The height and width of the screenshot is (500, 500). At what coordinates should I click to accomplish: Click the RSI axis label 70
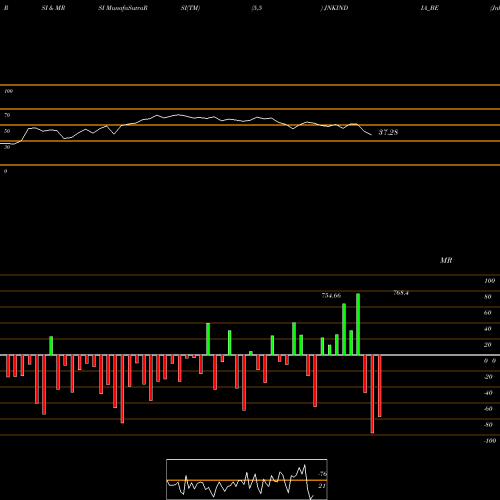[x=7, y=115]
